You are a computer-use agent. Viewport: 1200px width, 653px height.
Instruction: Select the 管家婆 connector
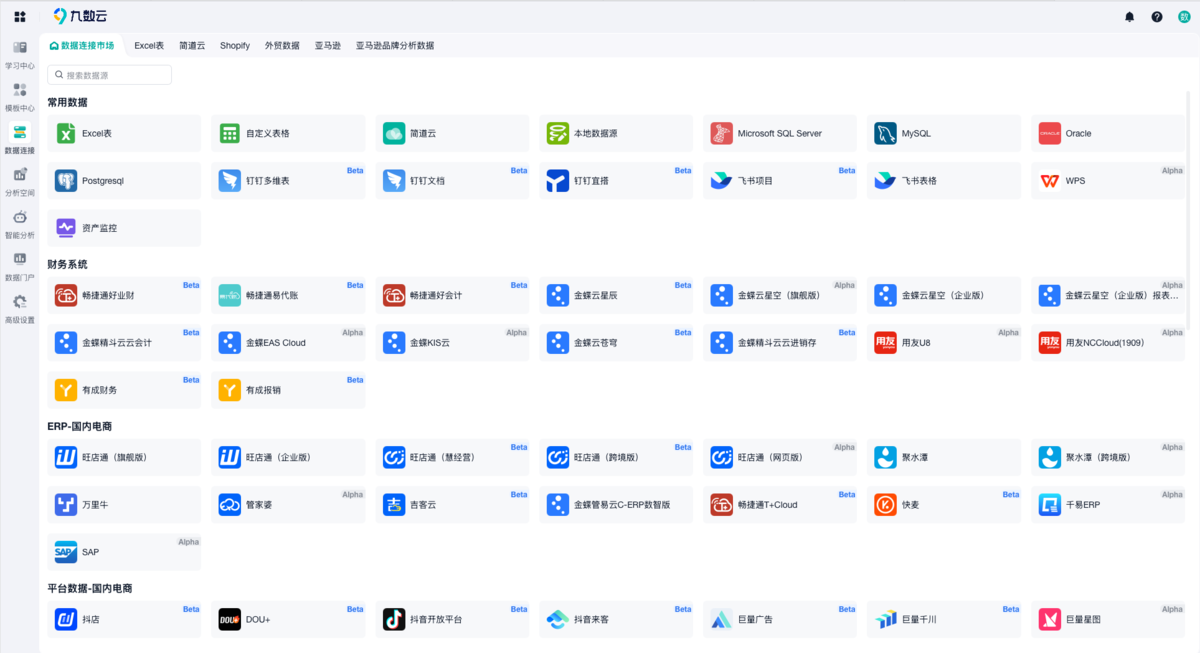(x=288, y=505)
